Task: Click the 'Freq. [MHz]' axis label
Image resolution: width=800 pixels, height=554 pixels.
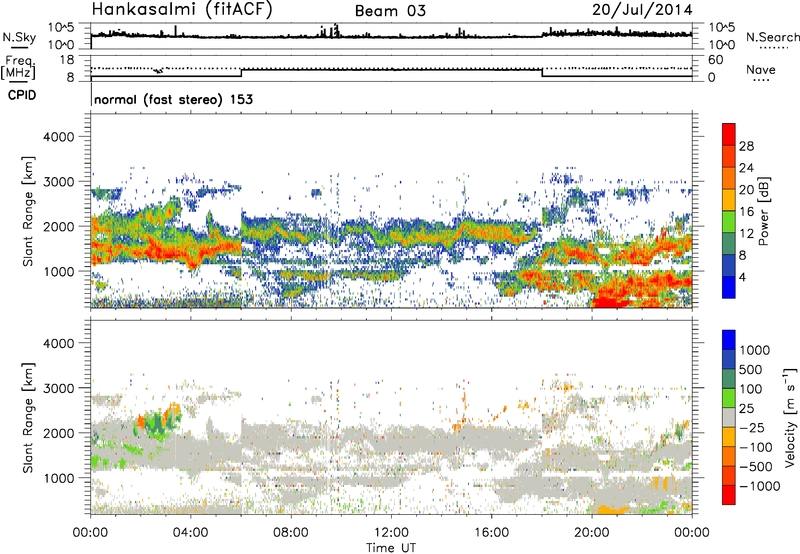Action: pos(18,68)
